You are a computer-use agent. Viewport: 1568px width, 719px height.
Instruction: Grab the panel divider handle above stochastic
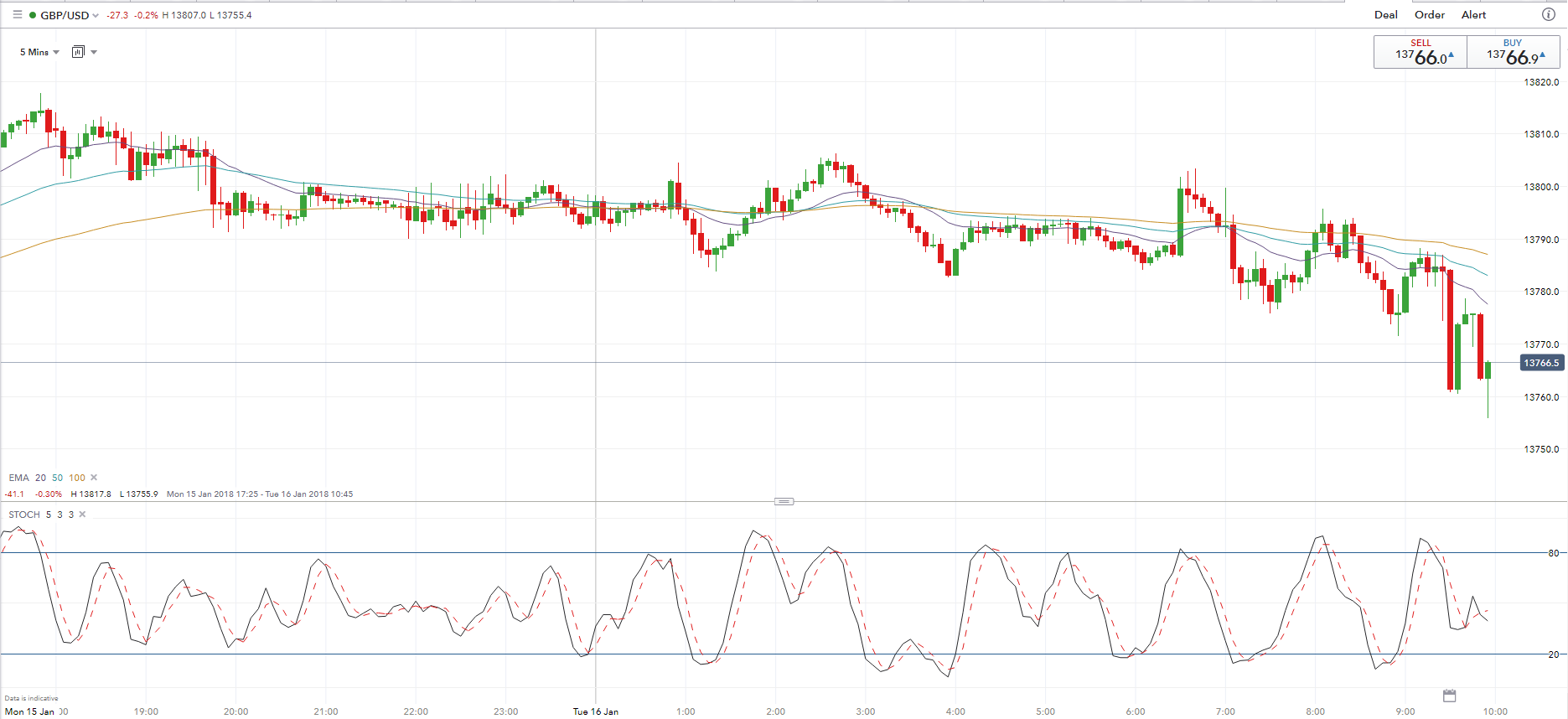click(x=784, y=501)
